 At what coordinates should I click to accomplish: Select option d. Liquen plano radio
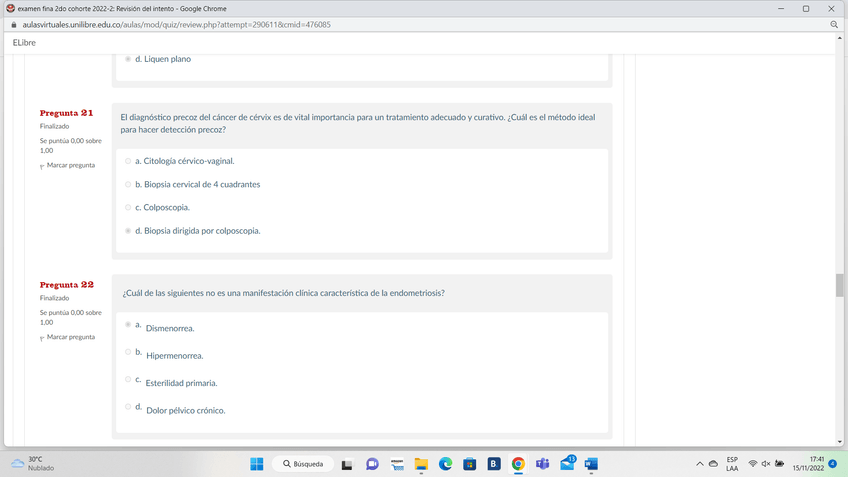click(x=128, y=59)
